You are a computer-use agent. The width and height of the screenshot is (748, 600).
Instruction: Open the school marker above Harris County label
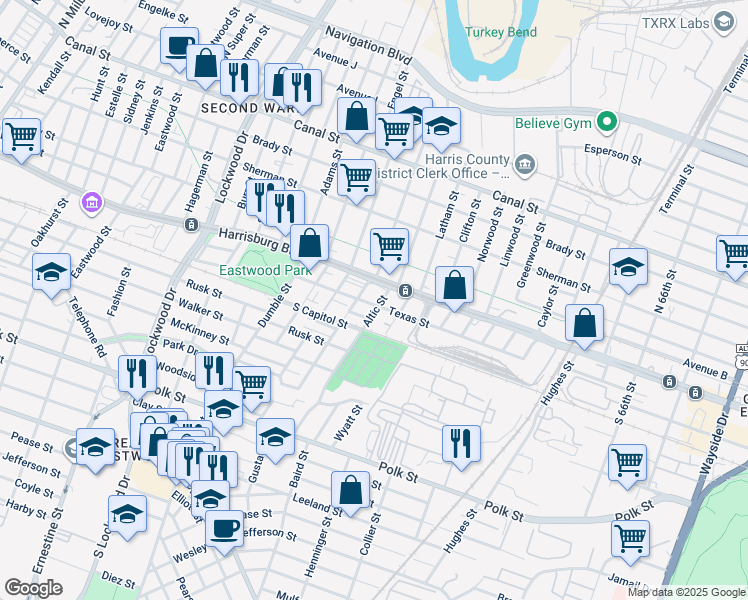point(441,128)
